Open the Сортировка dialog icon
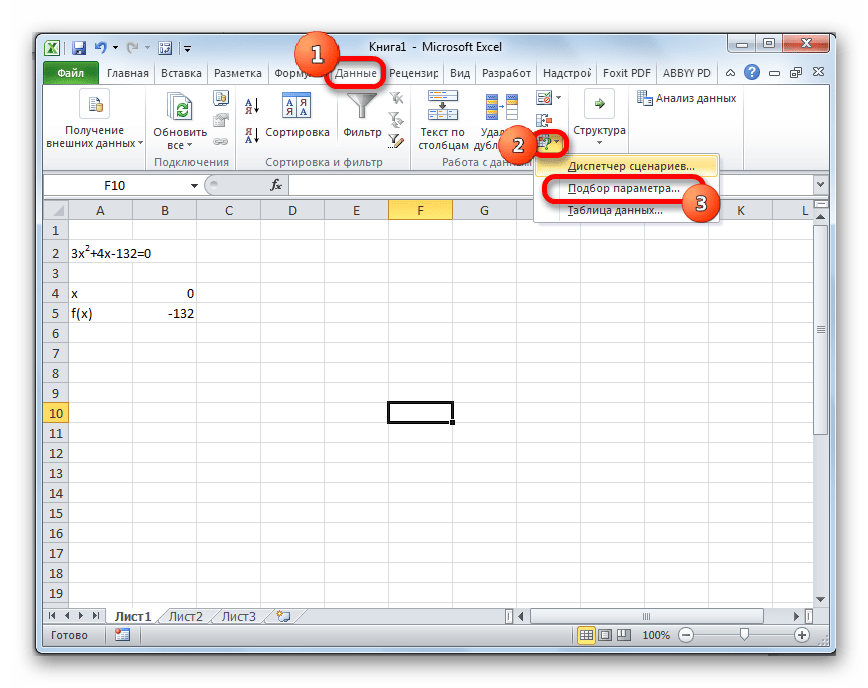868x688 pixels. (x=296, y=105)
